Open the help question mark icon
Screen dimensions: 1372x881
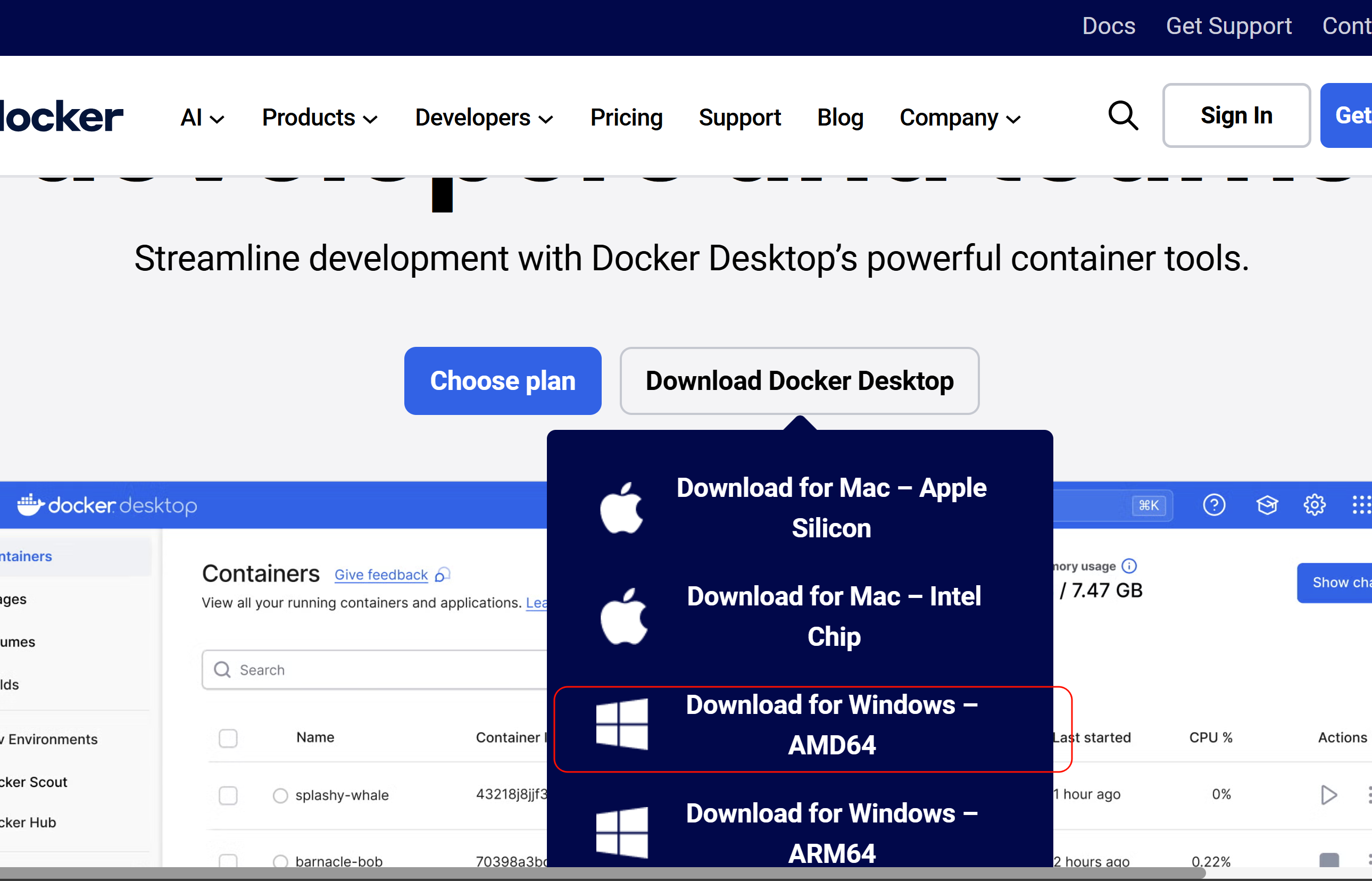(1214, 504)
